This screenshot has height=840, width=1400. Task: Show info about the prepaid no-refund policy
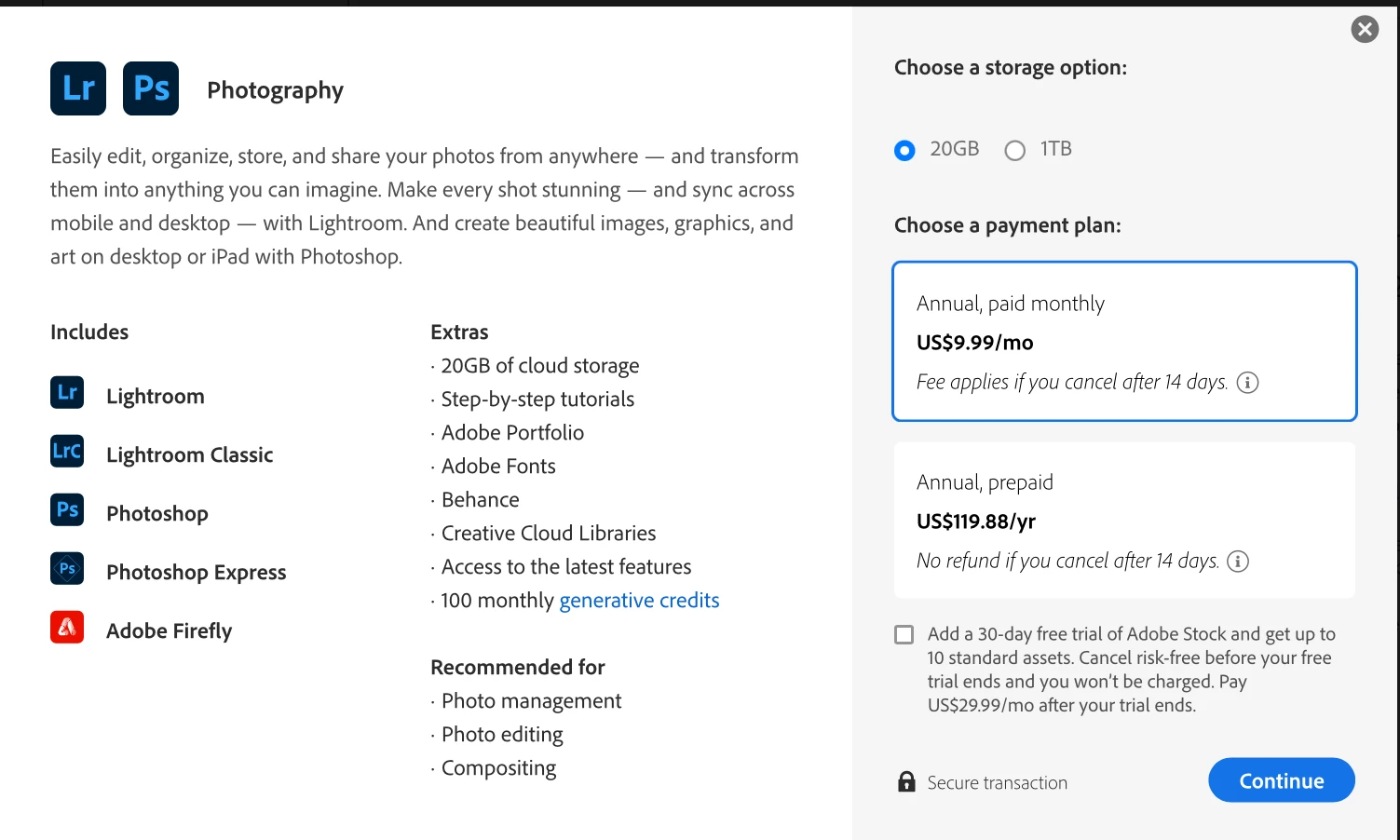[x=1238, y=562]
